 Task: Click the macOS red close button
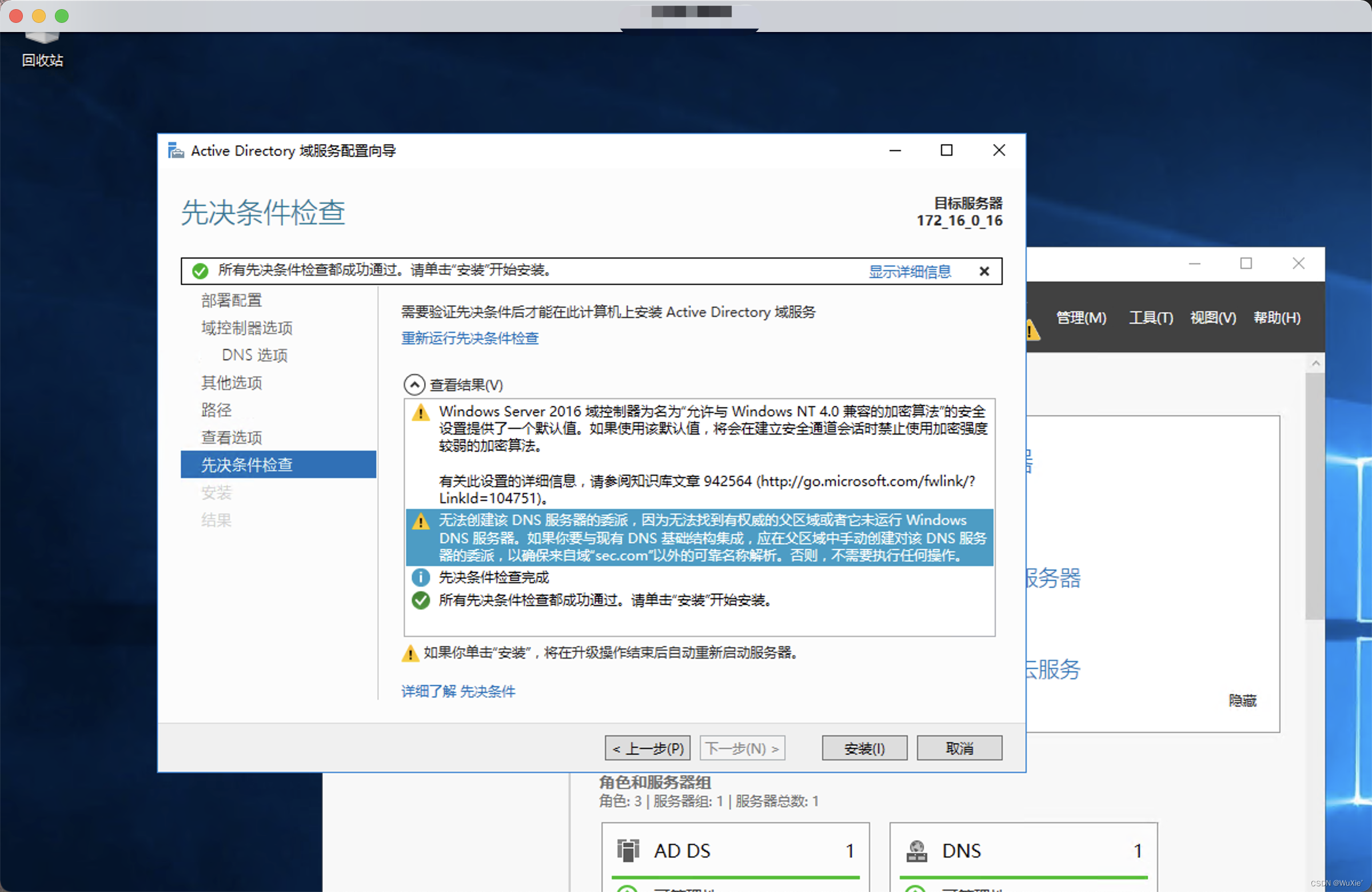[16, 16]
